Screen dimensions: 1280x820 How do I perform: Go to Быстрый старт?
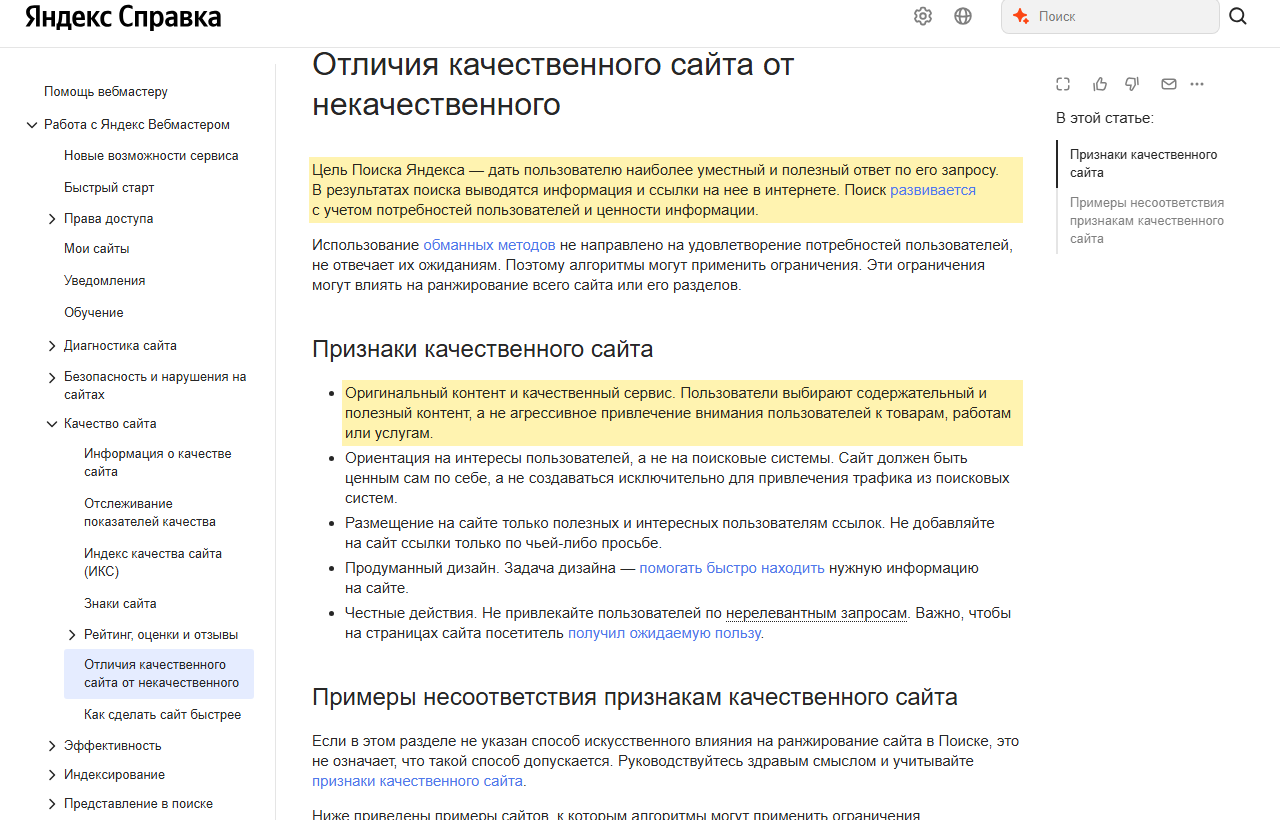pos(109,188)
